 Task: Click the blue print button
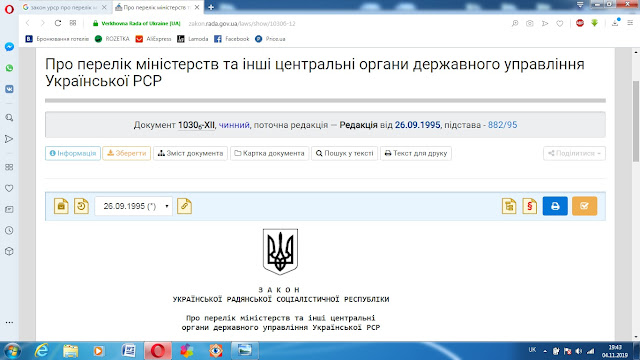(555, 206)
